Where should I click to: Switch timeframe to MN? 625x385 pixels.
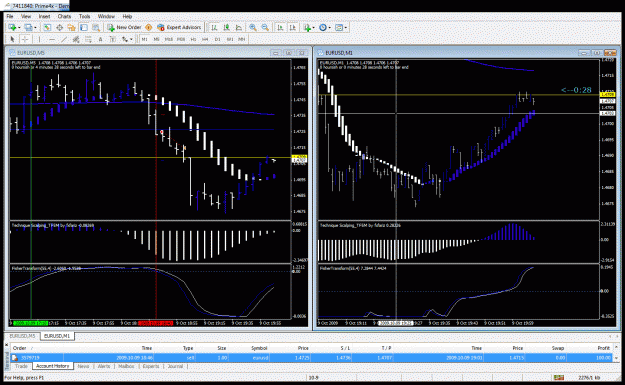[242, 39]
